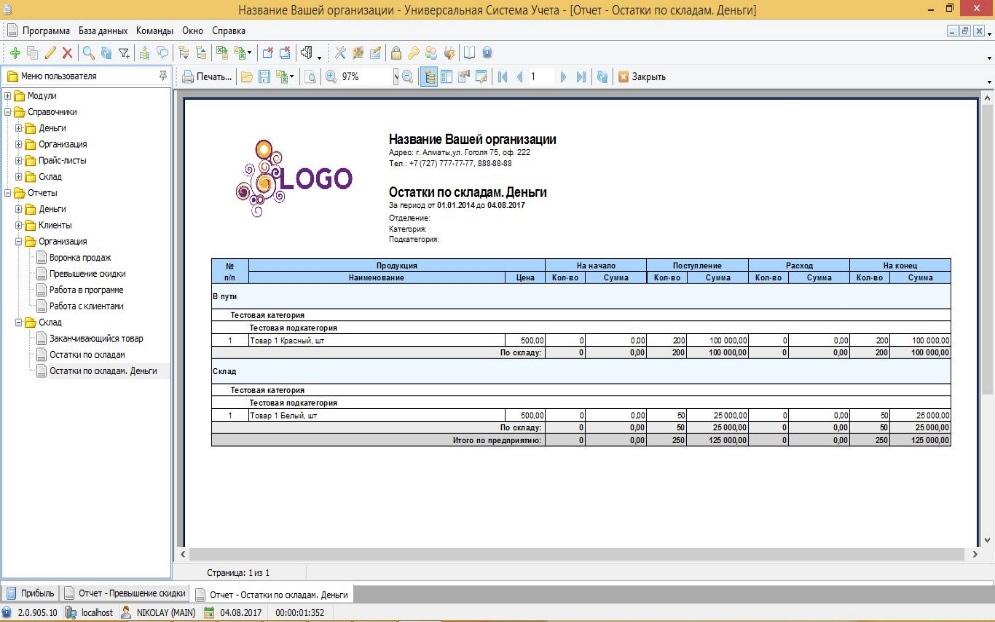Go to the next report page
Image resolution: width=995 pixels, height=622 pixels.
(x=563, y=77)
